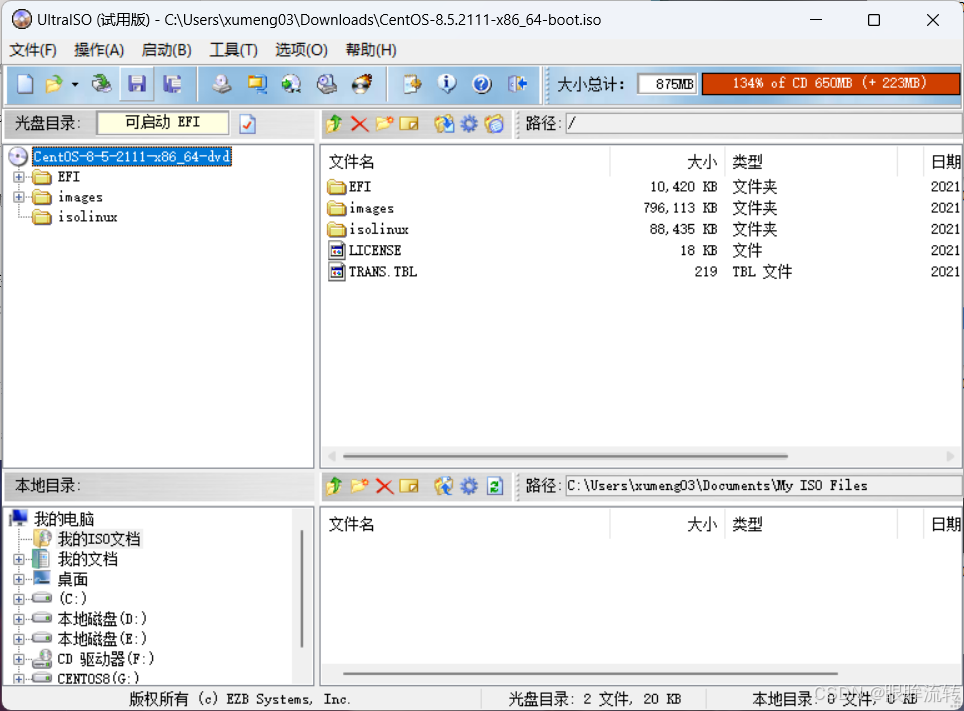Image resolution: width=964 pixels, height=711 pixels.
Task: Click the Exit door icon in toolbar
Action: (517, 84)
